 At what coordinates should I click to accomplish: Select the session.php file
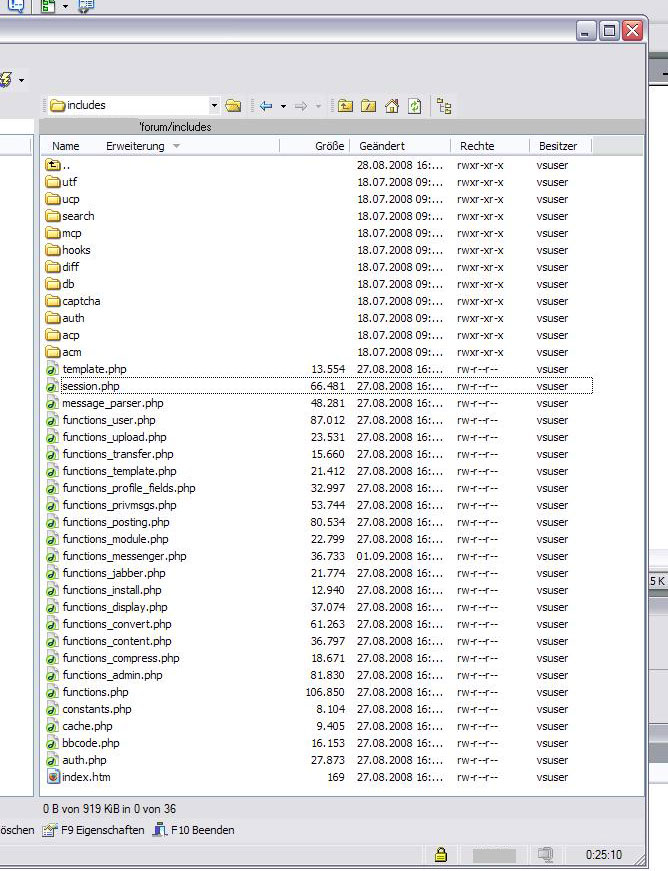coord(91,386)
